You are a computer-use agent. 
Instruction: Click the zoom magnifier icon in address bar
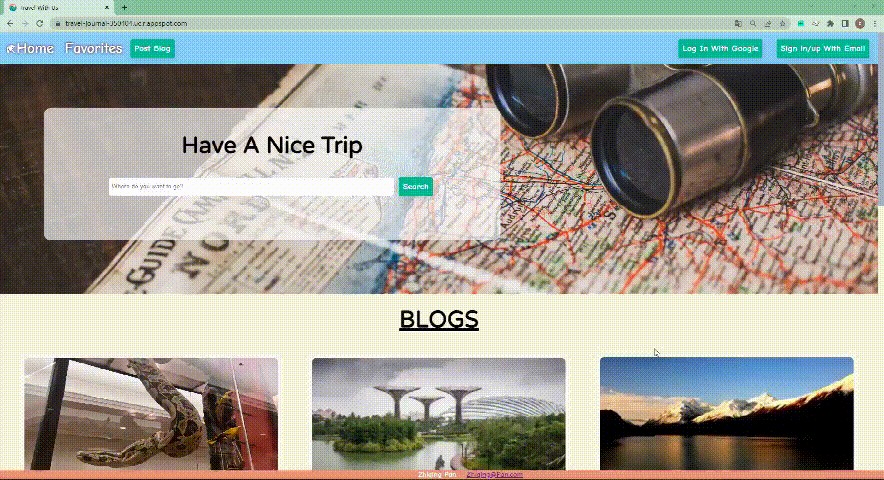tap(753, 24)
